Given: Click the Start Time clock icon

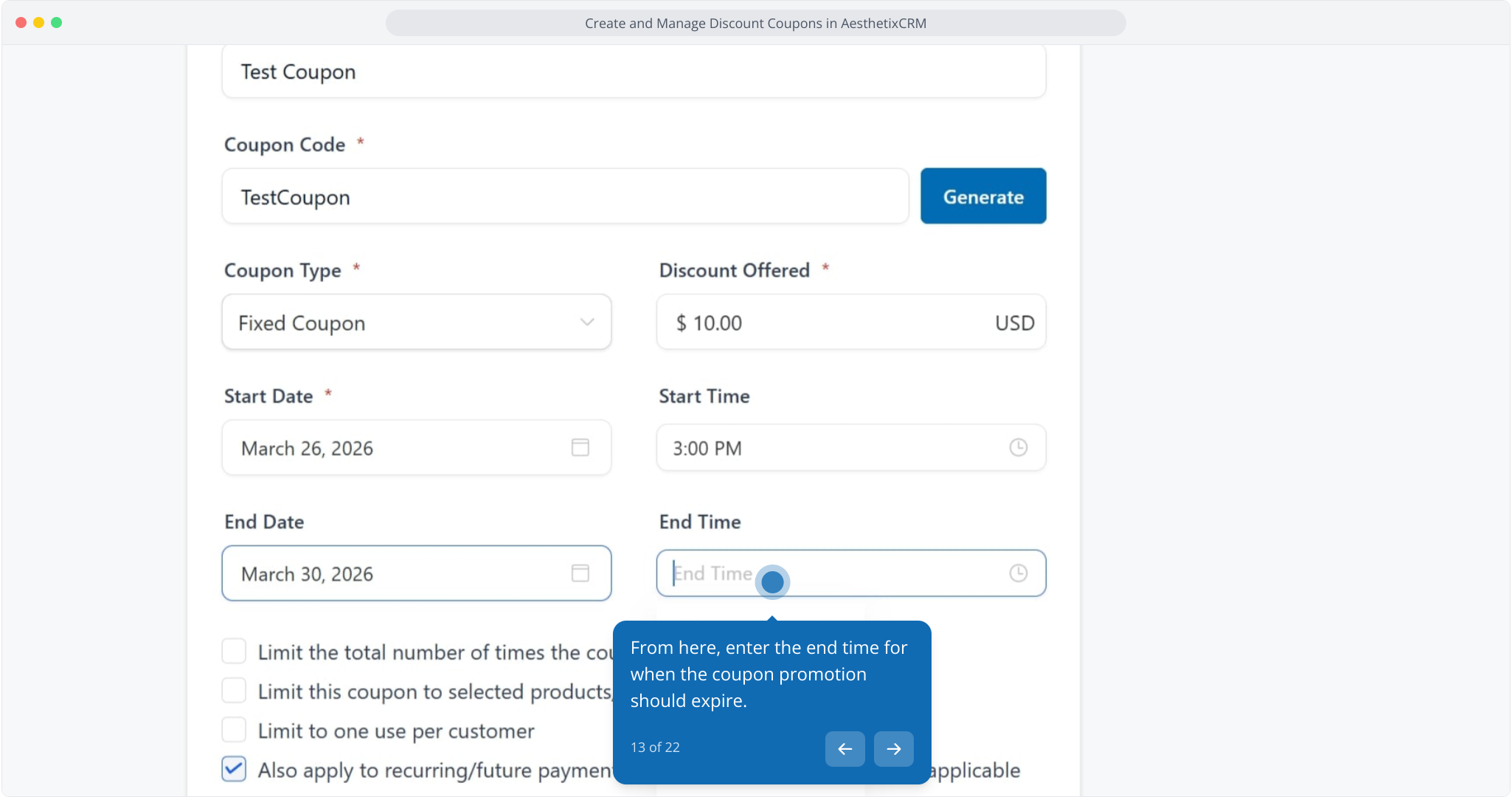Looking at the screenshot, I should pyautogui.click(x=1018, y=447).
